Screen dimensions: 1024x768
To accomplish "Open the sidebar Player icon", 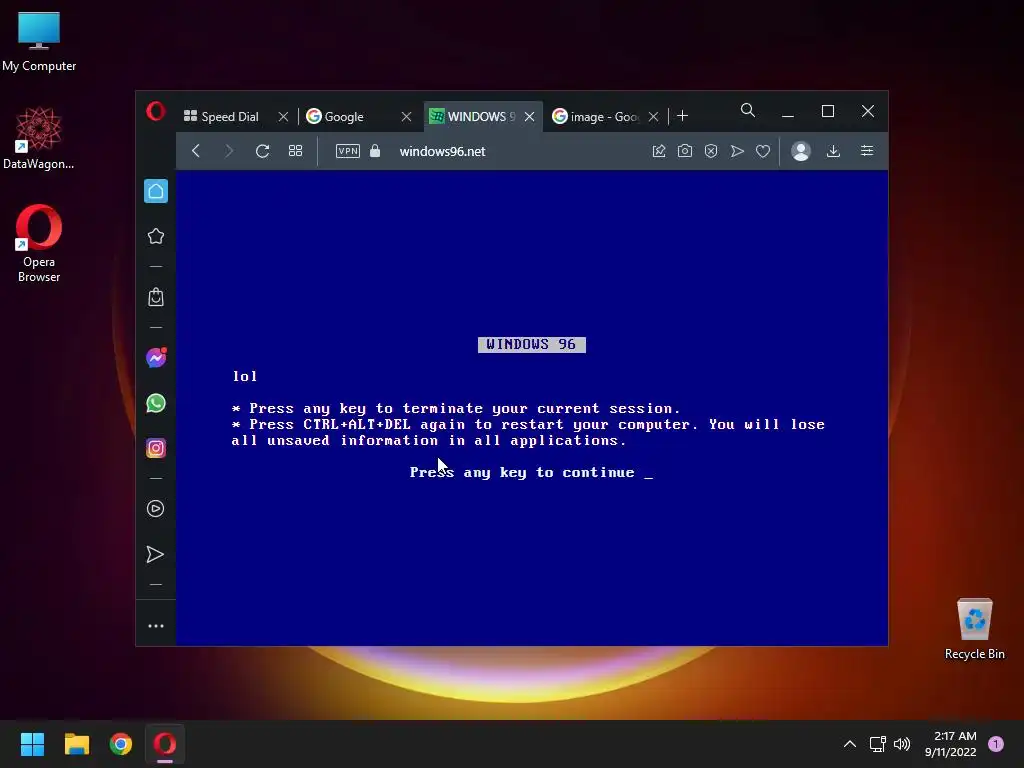I will 155,509.
